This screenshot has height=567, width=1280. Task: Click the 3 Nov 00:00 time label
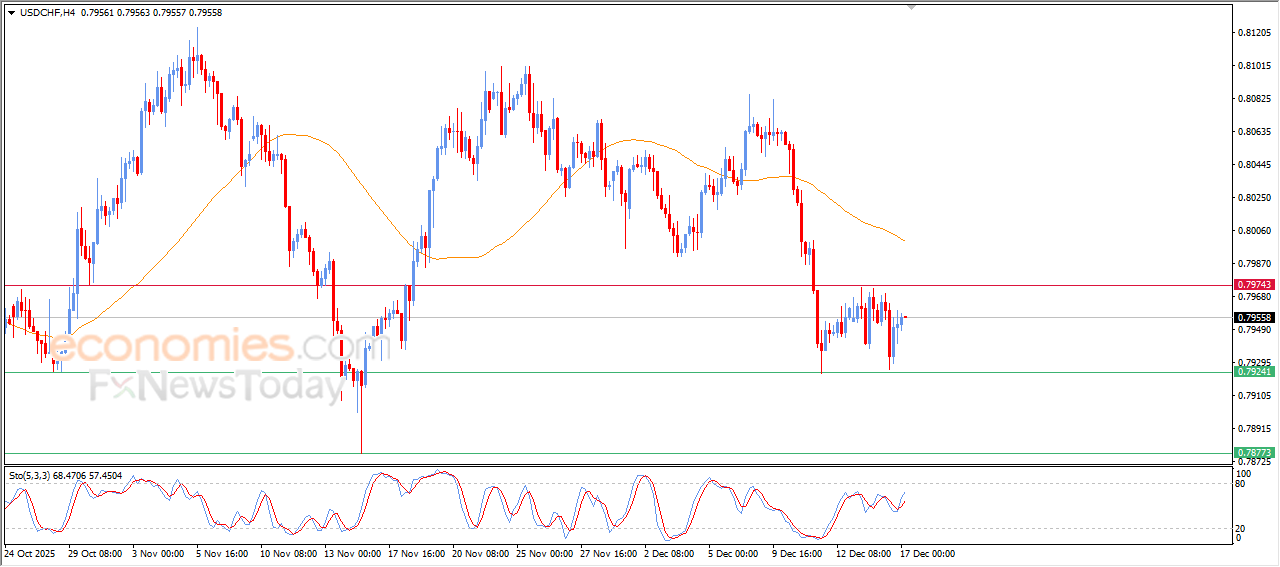[x=158, y=552]
